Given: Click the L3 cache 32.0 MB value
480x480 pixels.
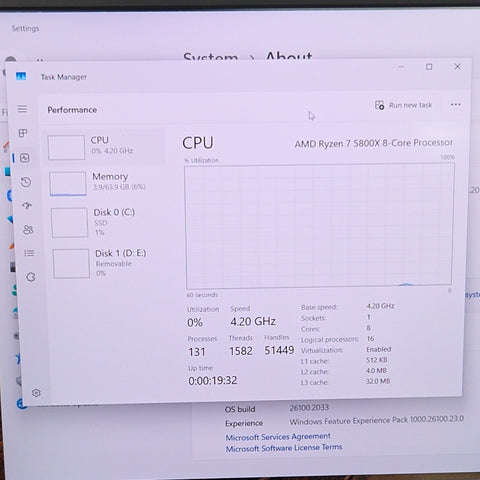Looking at the screenshot, I should [378, 381].
